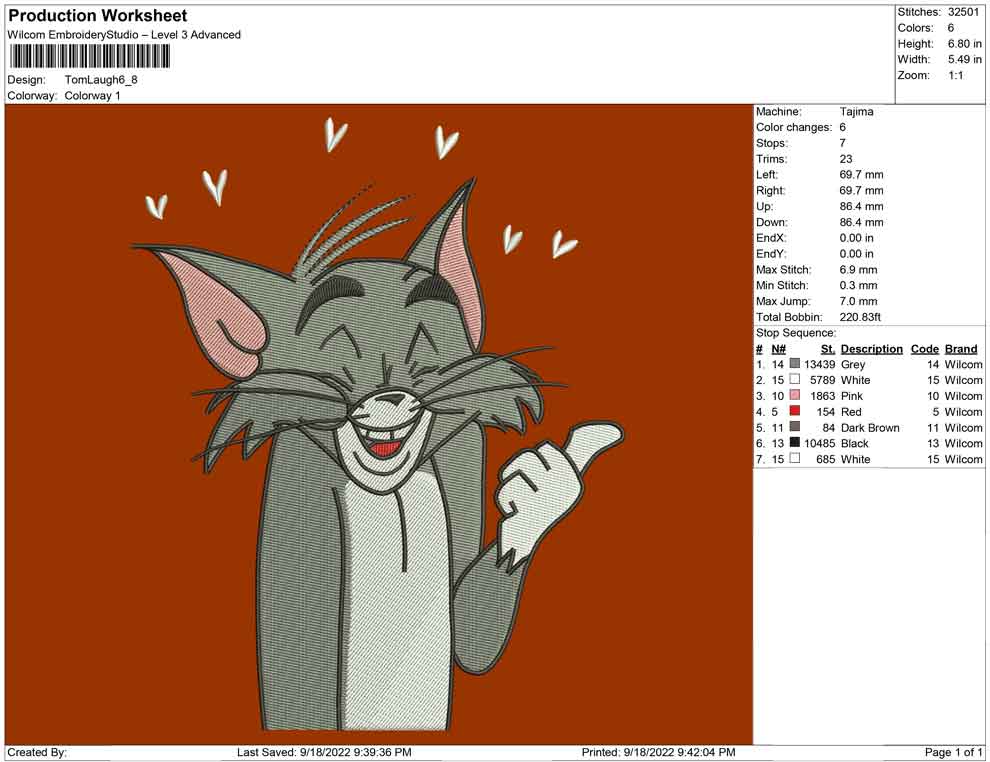990x762 pixels.
Task: Click the Colorway 1 label
Action: (x=93, y=96)
